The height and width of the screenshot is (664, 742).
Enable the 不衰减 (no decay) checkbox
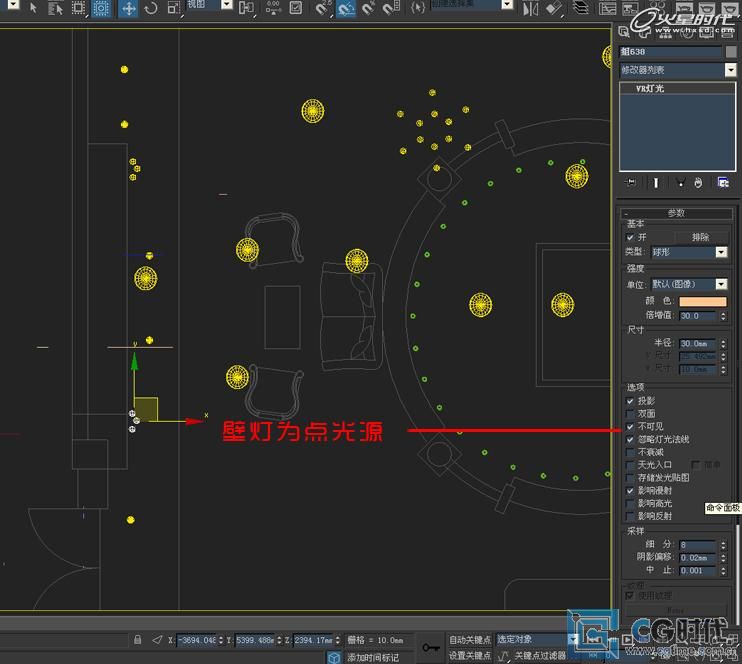(630, 452)
